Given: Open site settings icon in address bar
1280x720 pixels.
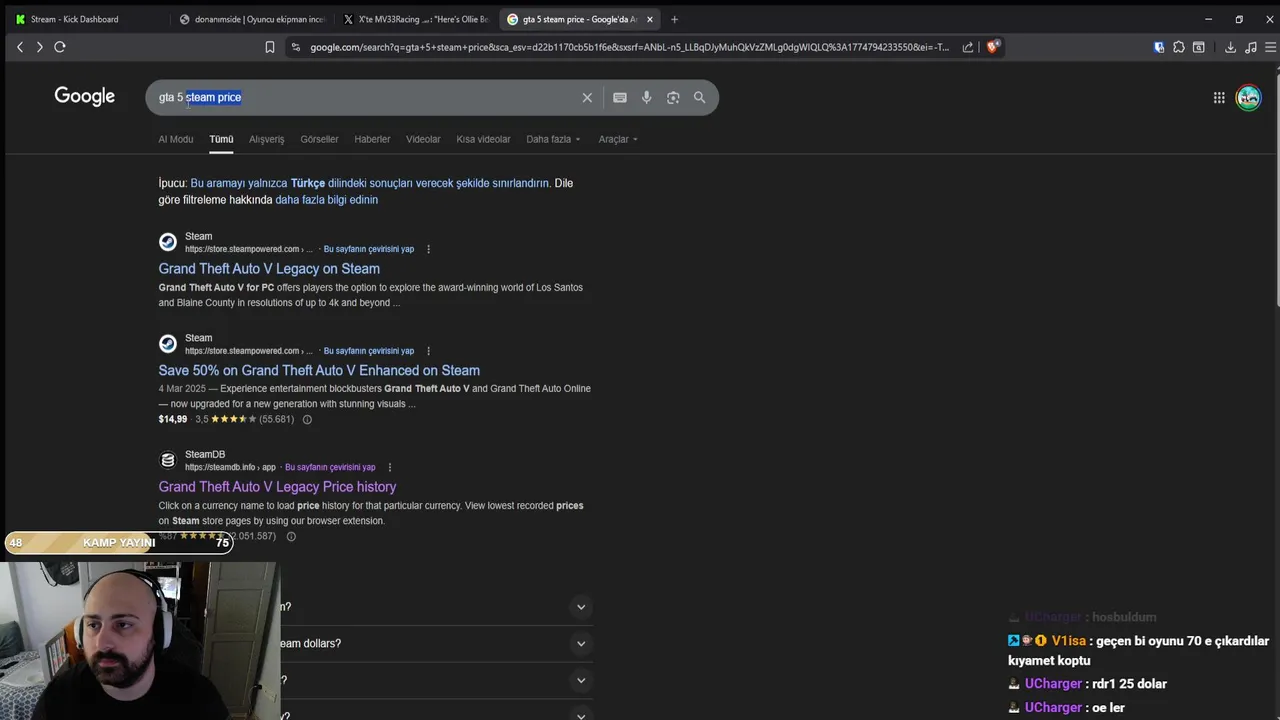Looking at the screenshot, I should pyautogui.click(x=295, y=47).
